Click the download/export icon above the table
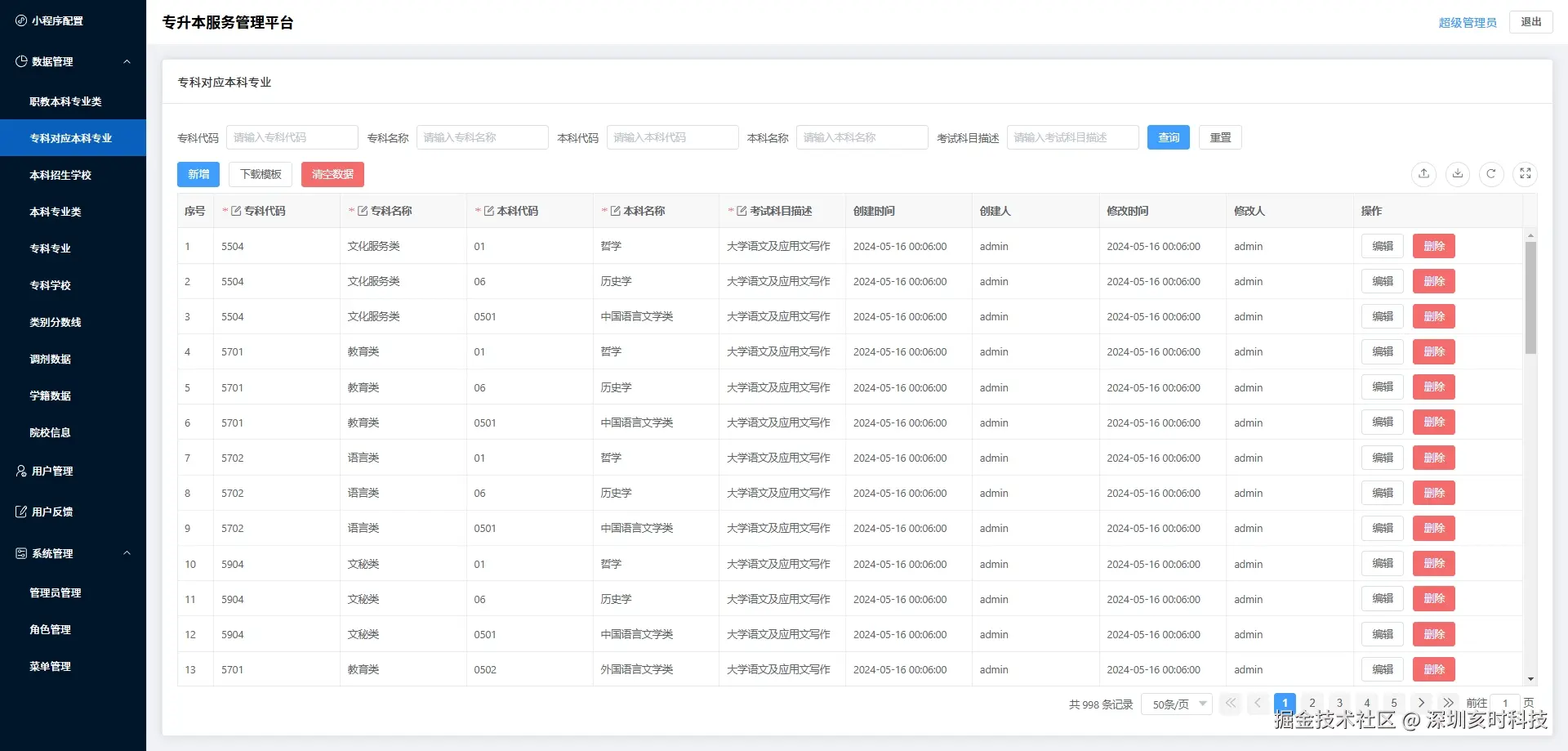 (1458, 173)
